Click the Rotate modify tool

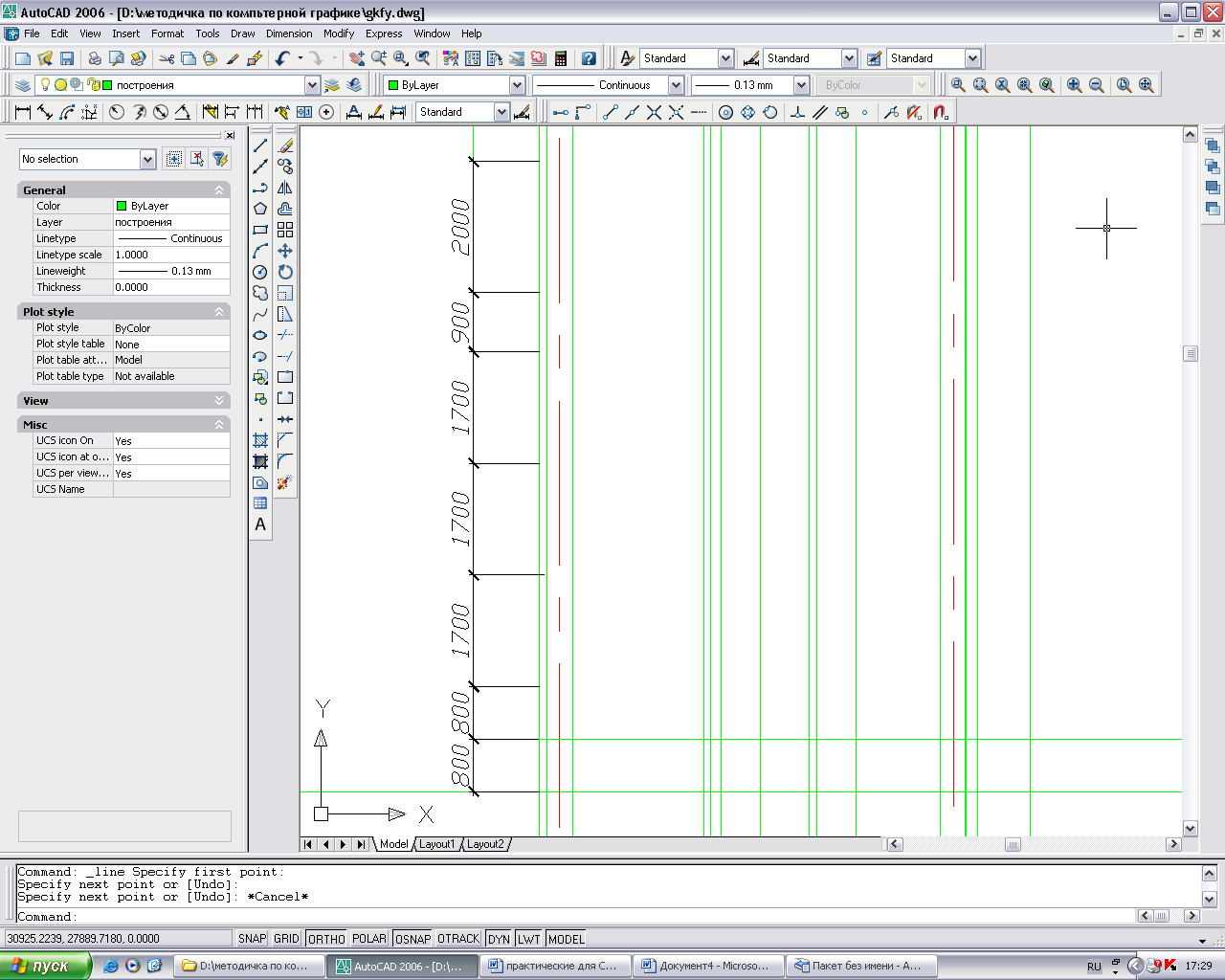[x=285, y=272]
